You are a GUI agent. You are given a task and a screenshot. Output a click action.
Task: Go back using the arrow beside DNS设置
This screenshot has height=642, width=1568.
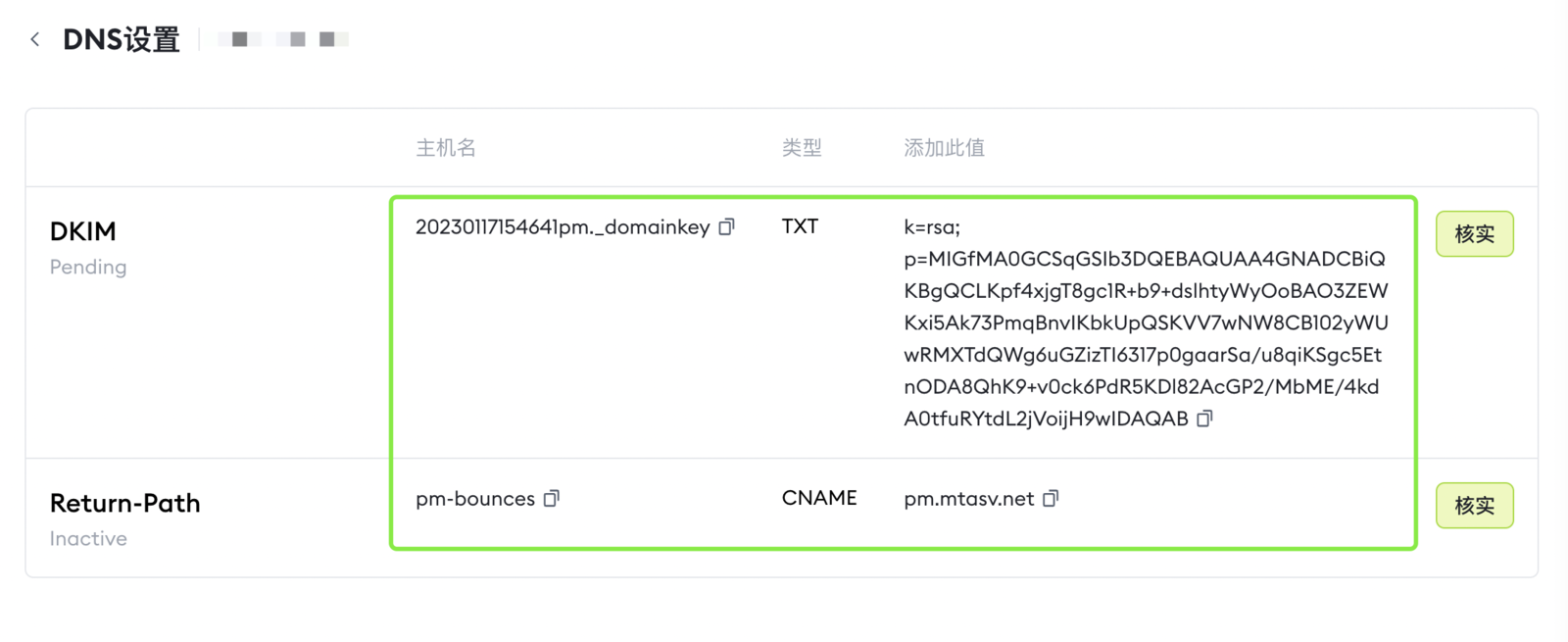point(35,39)
